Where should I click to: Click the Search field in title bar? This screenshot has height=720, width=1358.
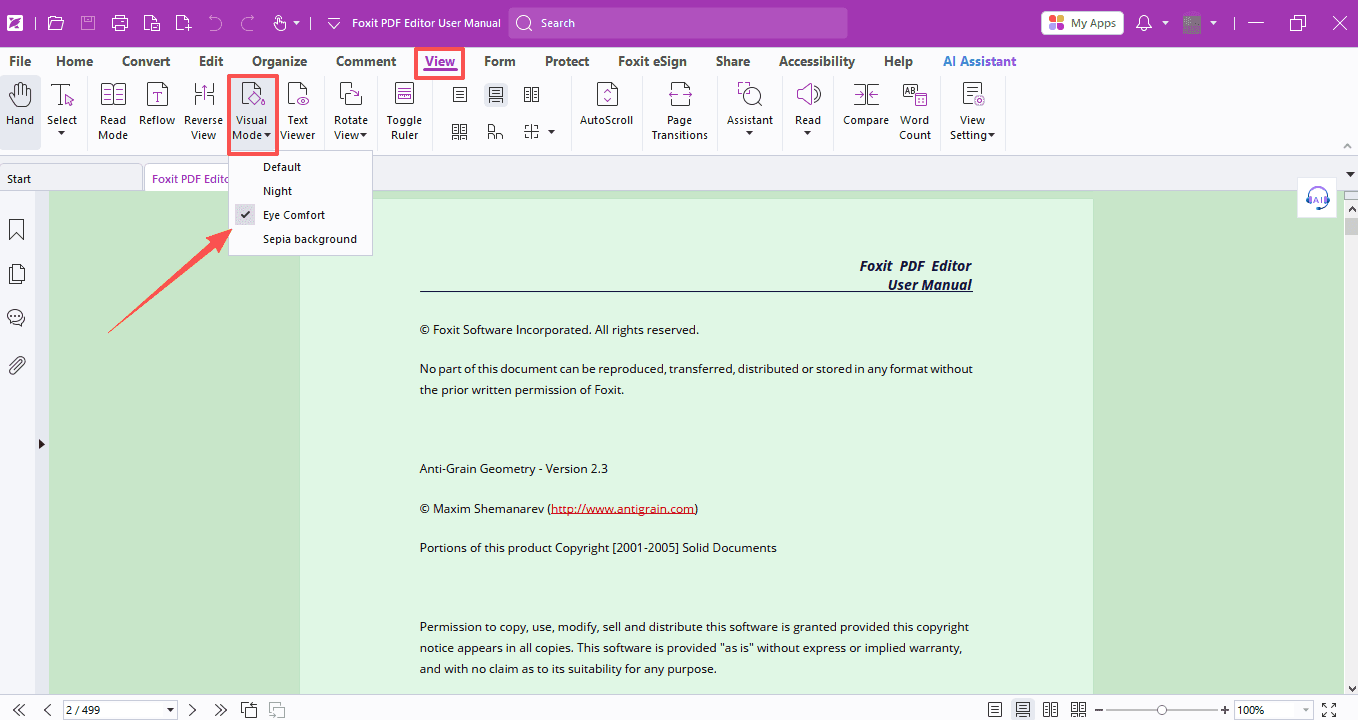coord(678,22)
